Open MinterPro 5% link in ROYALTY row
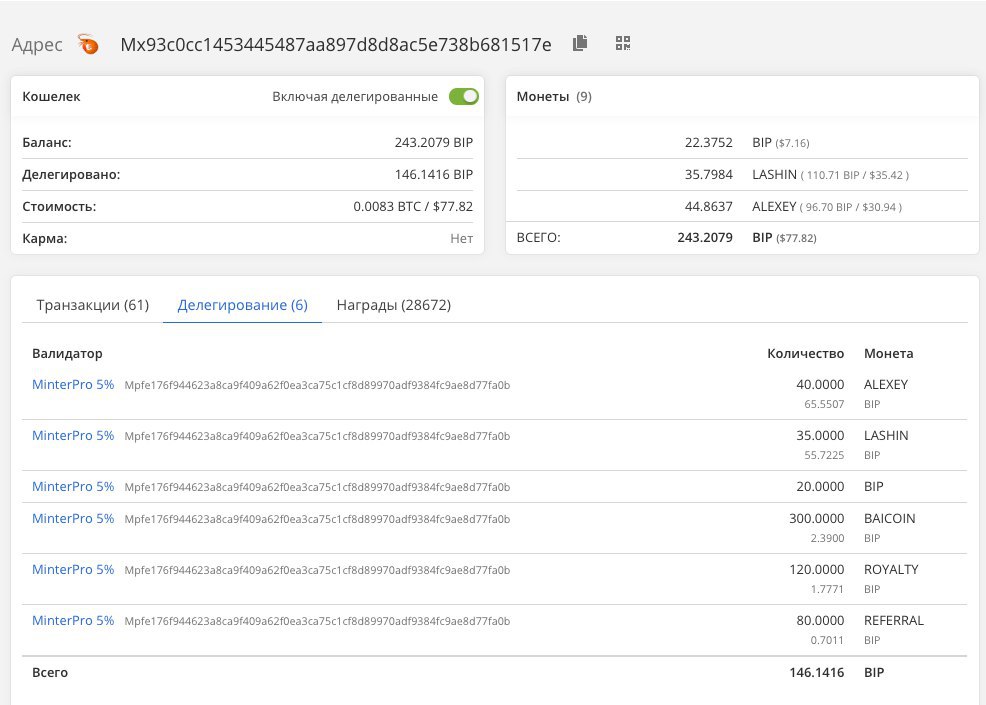Screen dimensions: 986x705 pyautogui.click(x=73, y=569)
